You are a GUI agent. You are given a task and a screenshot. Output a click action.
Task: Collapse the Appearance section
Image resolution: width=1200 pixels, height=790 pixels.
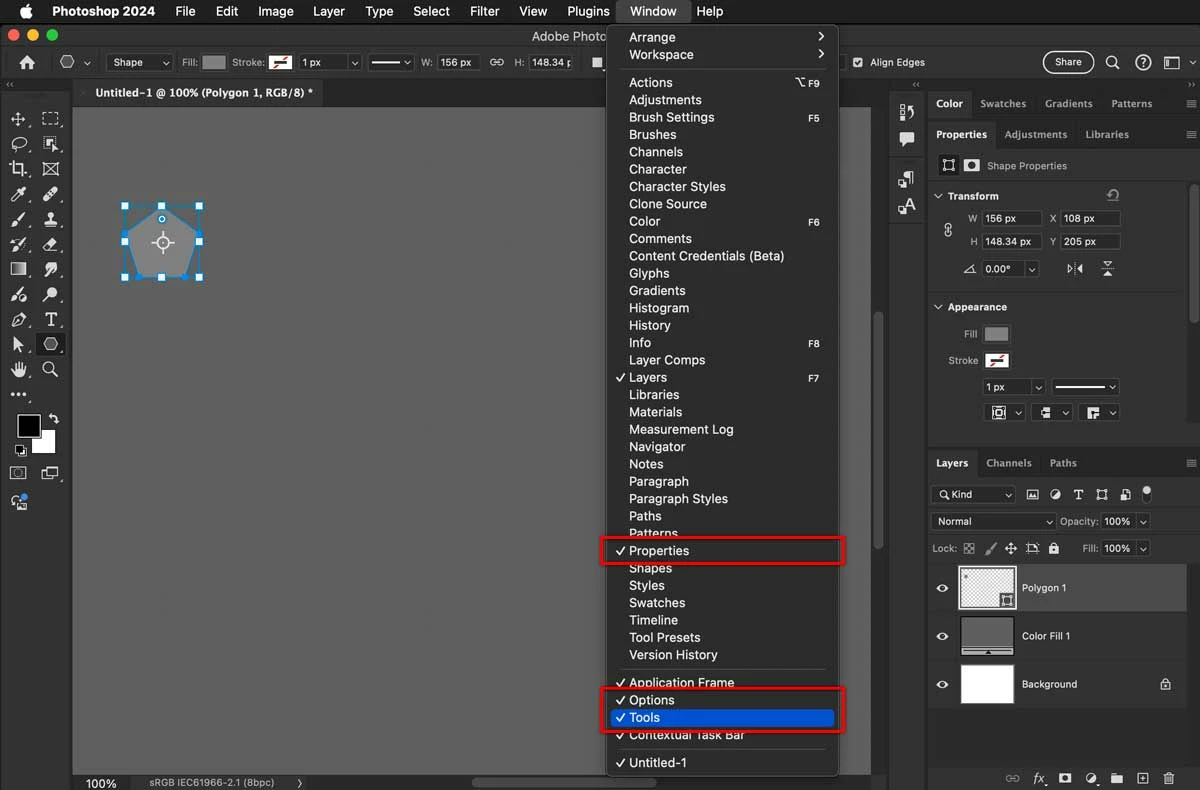[x=938, y=307]
